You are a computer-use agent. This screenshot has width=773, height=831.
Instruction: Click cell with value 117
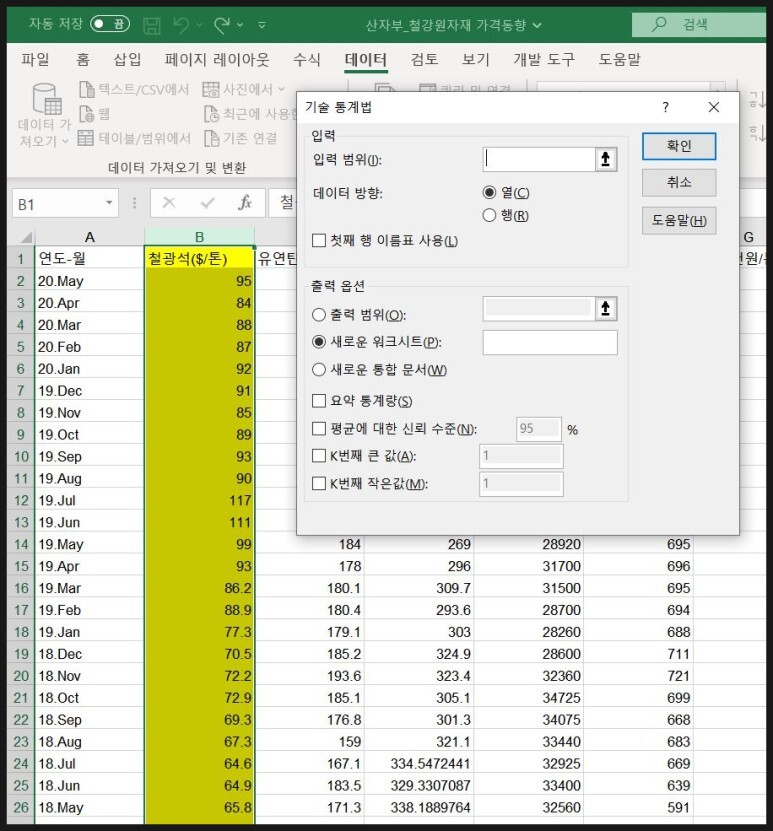tap(199, 500)
